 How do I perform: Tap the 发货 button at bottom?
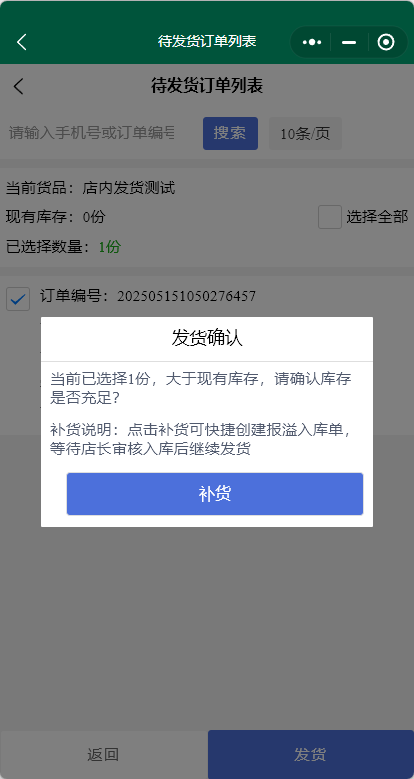point(311,755)
